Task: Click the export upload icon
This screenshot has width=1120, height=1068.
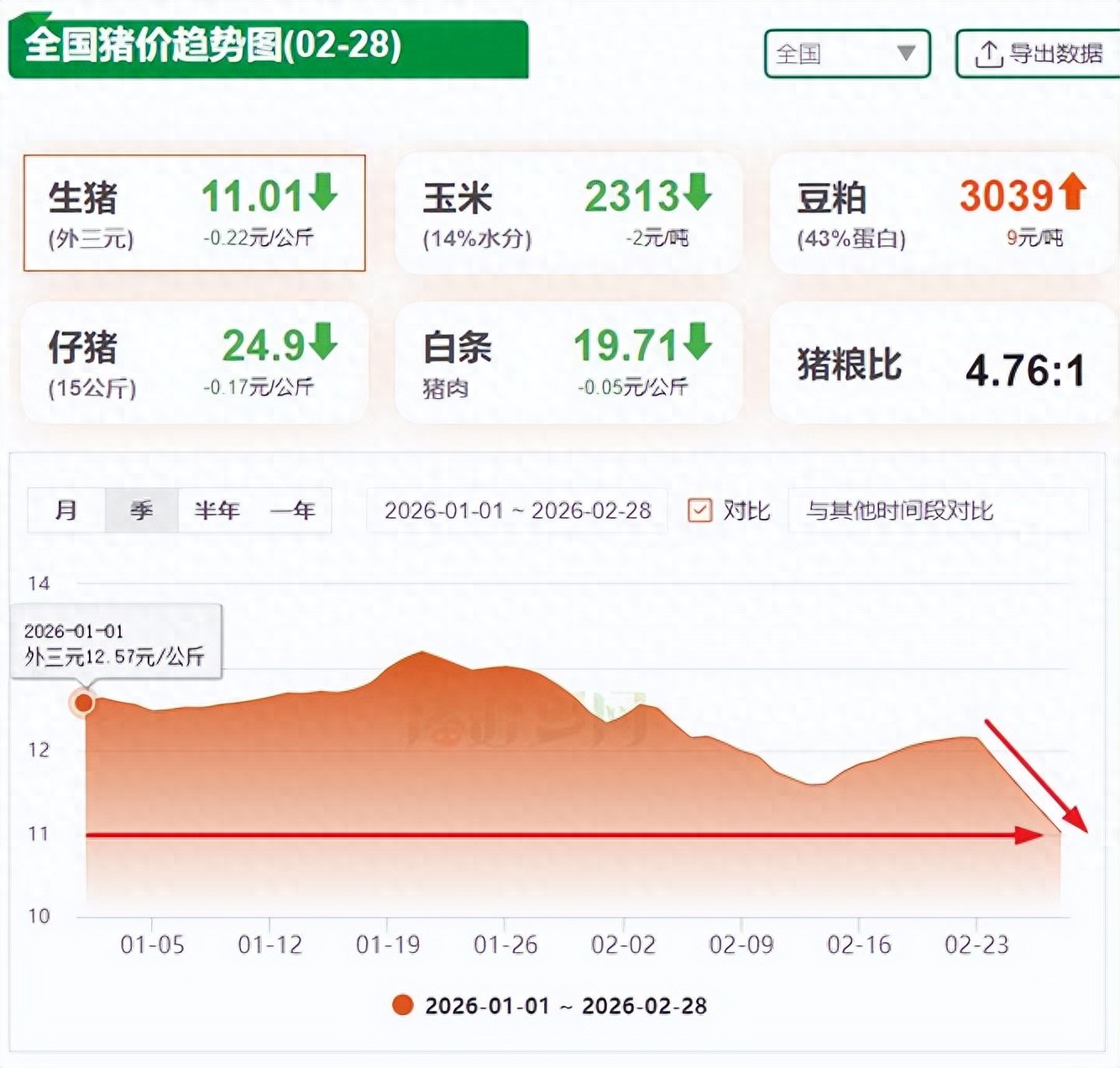Action: 988,54
